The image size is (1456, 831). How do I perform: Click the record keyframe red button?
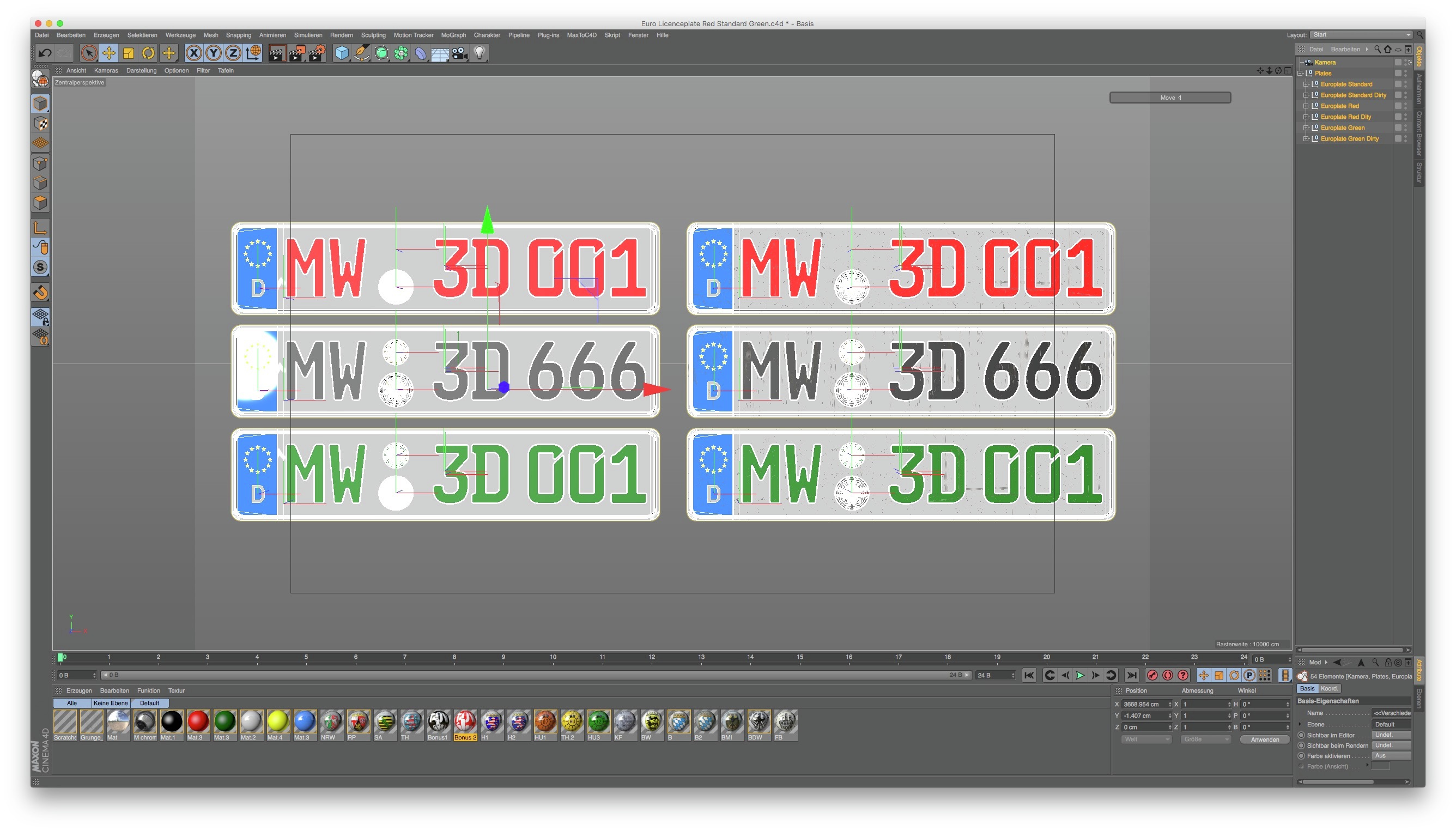[x=1152, y=675]
